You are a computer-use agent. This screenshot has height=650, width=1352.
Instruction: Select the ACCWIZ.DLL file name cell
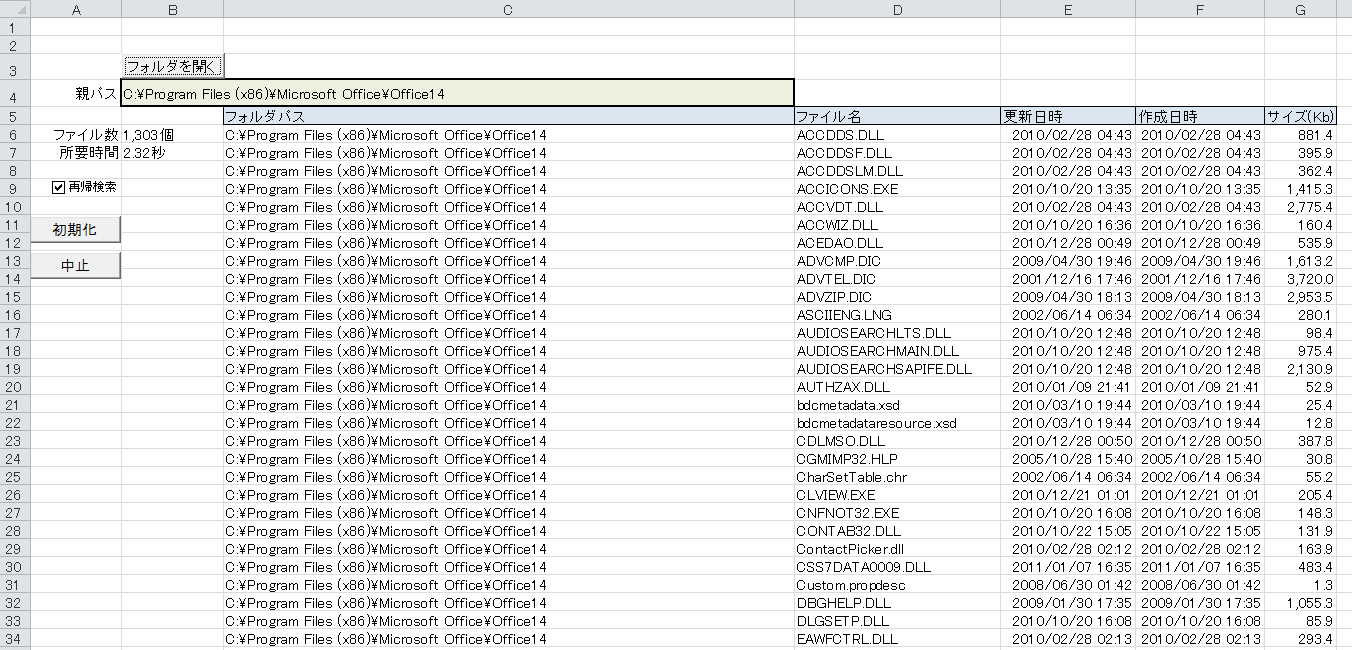pos(897,224)
